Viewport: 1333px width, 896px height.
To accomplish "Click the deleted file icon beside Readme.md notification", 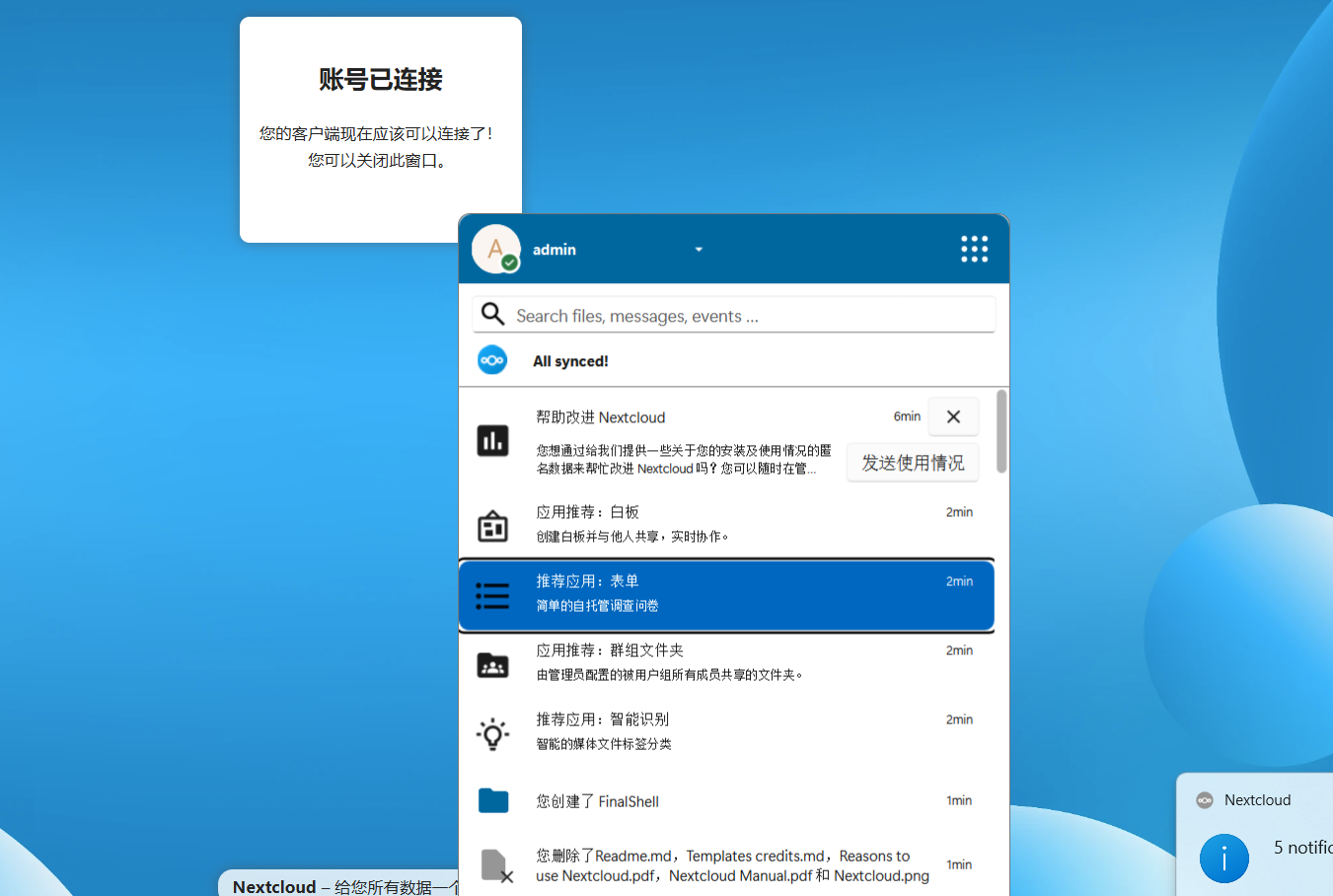I will 493,865.
